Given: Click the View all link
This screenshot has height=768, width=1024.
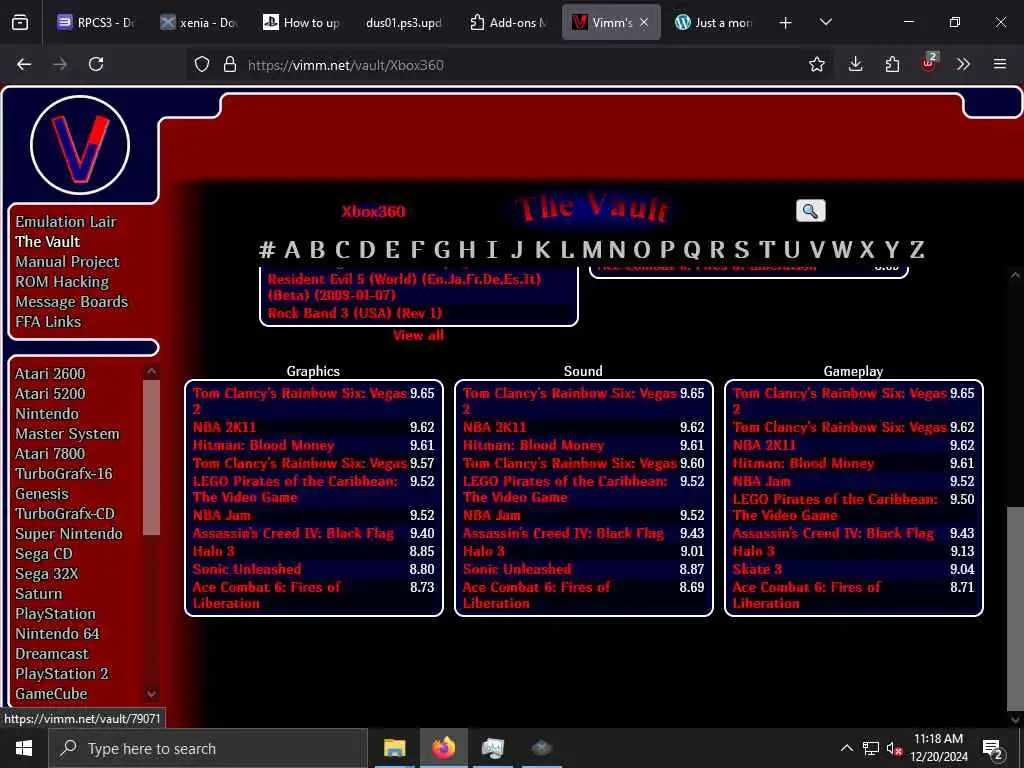Looking at the screenshot, I should tap(418, 335).
